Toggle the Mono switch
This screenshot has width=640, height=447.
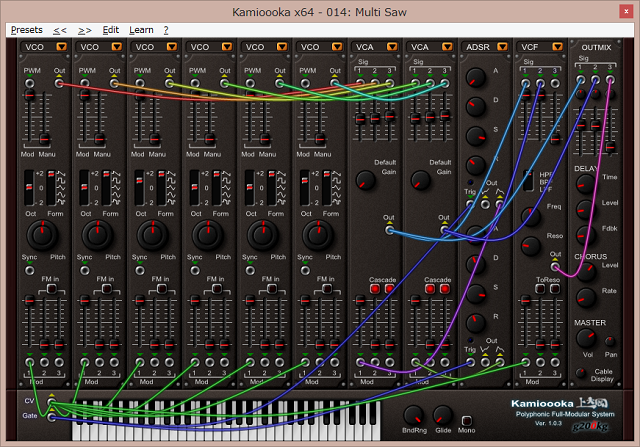coord(465,419)
